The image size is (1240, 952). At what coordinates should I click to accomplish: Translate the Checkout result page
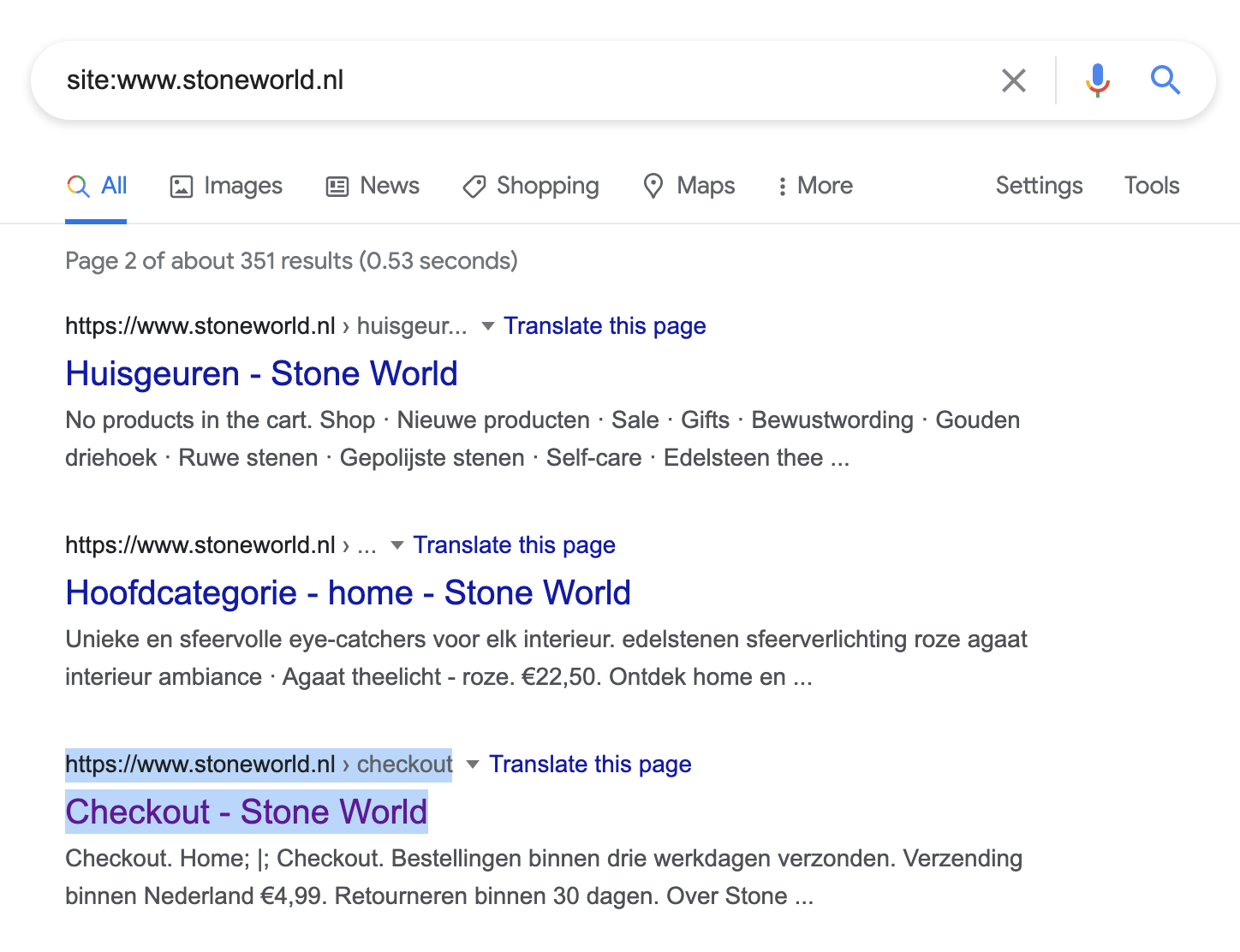[x=590, y=765]
